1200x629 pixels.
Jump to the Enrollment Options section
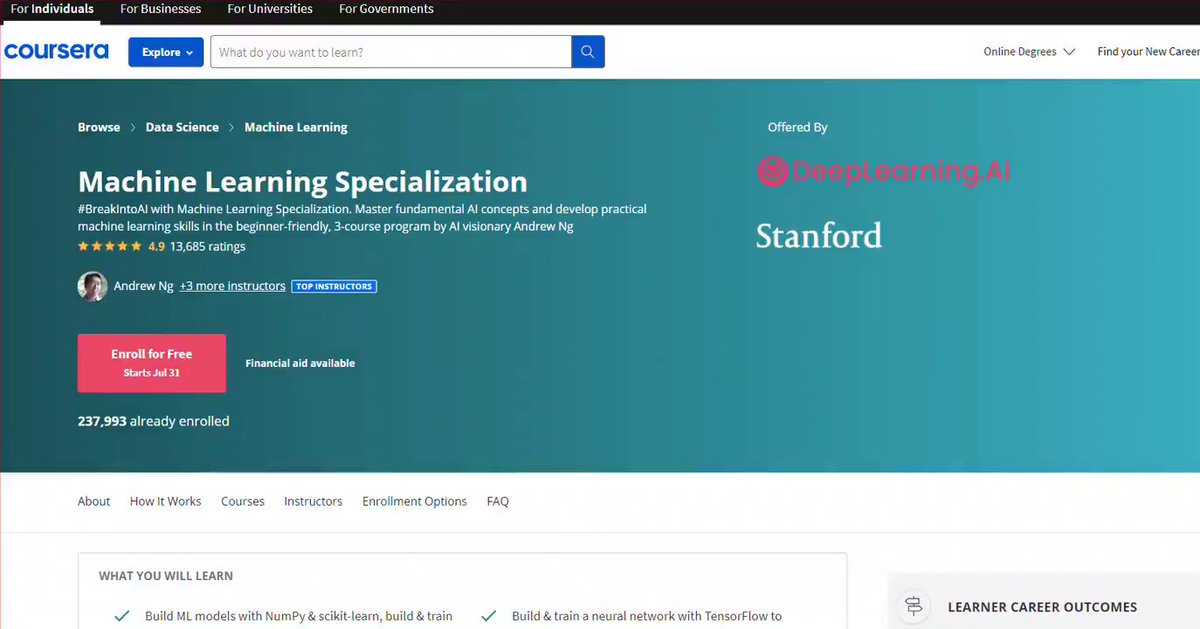tap(414, 502)
